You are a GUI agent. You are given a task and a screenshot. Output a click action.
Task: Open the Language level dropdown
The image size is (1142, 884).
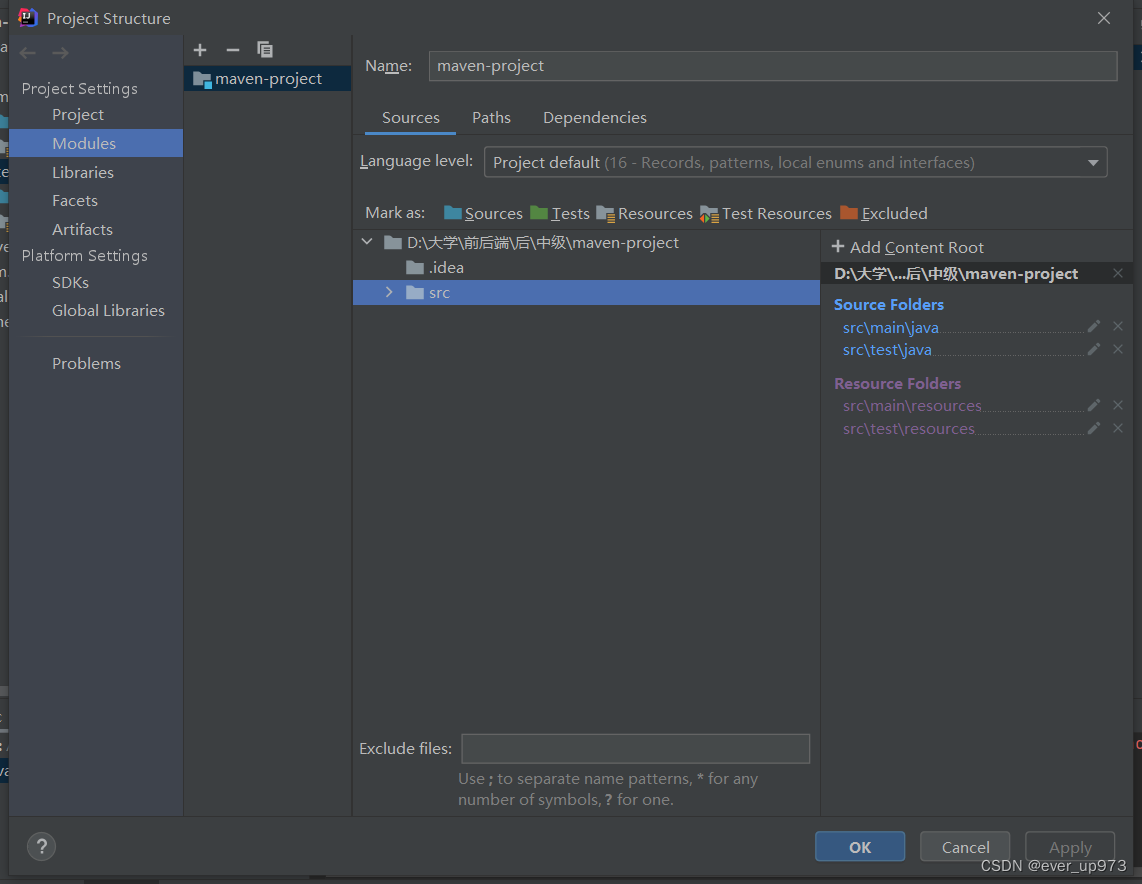pos(795,162)
